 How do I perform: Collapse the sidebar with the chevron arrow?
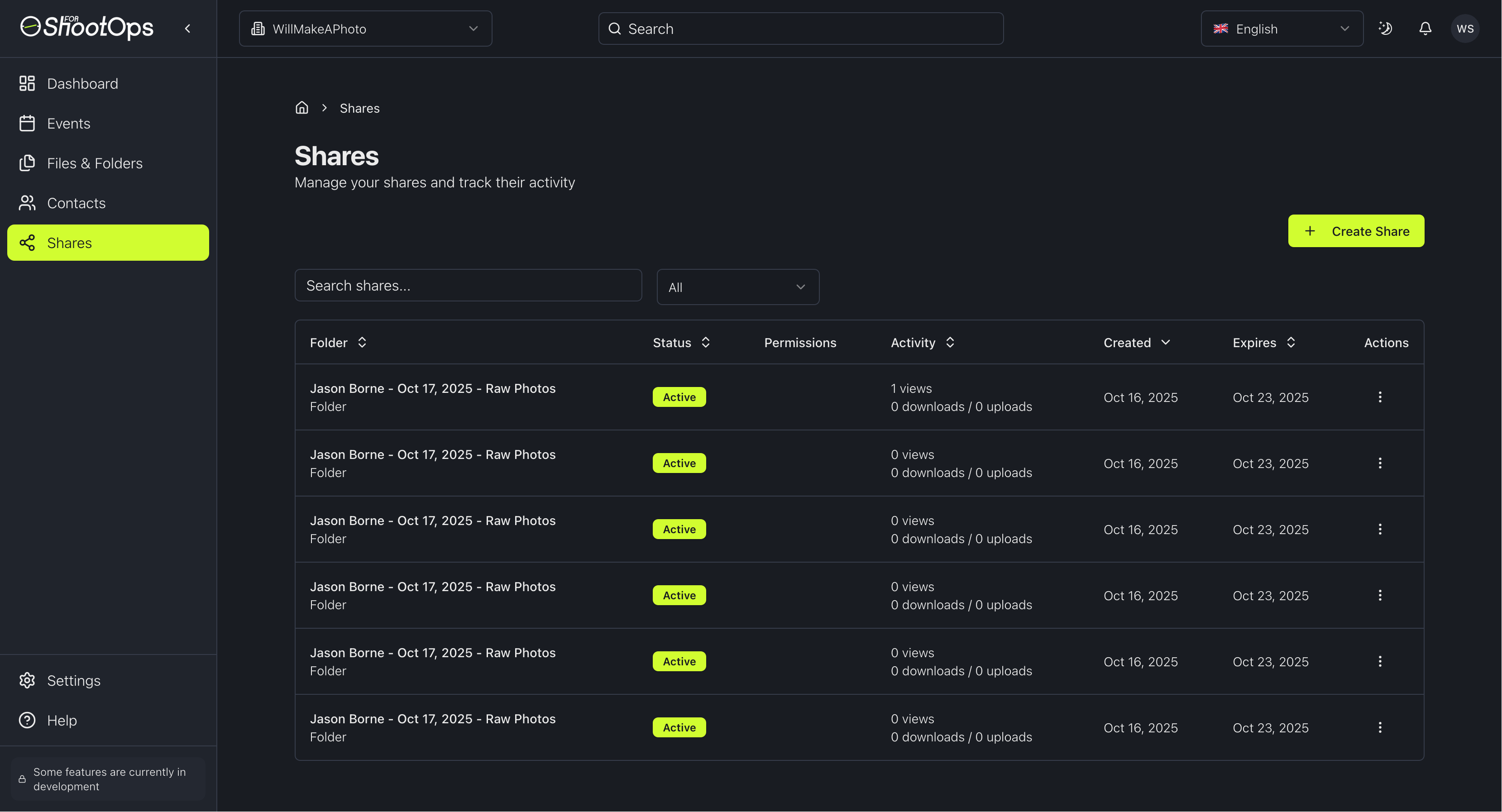coord(188,29)
